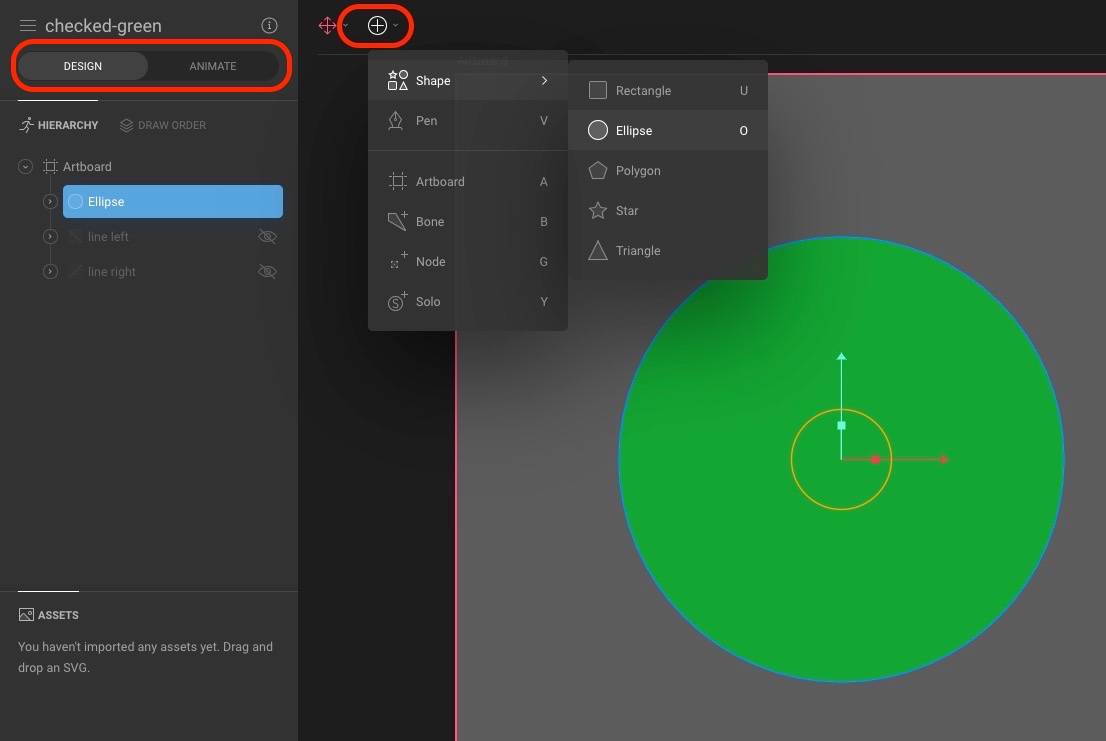Viewport: 1106px width, 741px height.
Task: Click the Shape menu shapes icon
Action: (397, 80)
